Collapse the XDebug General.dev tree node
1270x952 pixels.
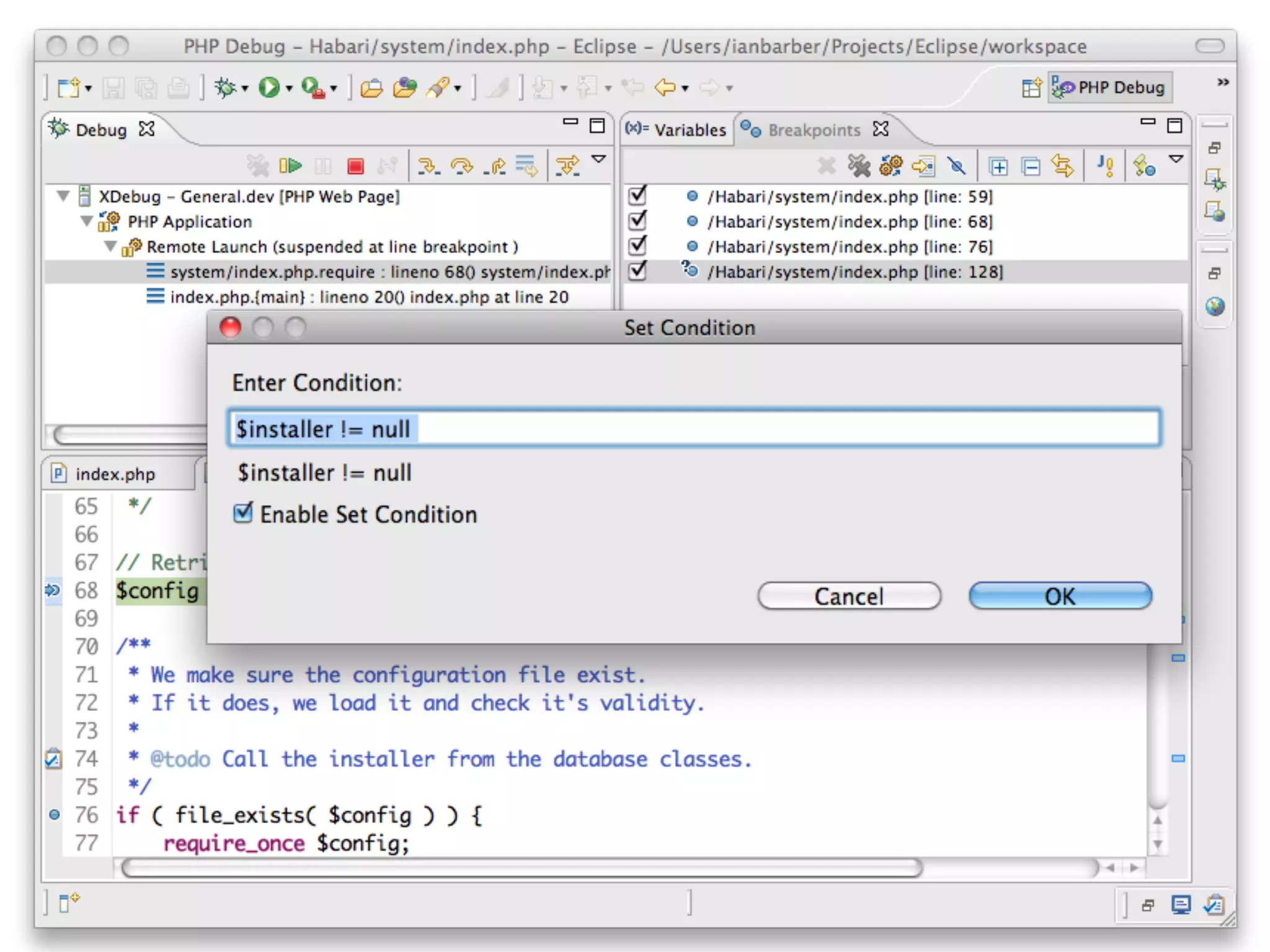pyautogui.click(x=63, y=196)
